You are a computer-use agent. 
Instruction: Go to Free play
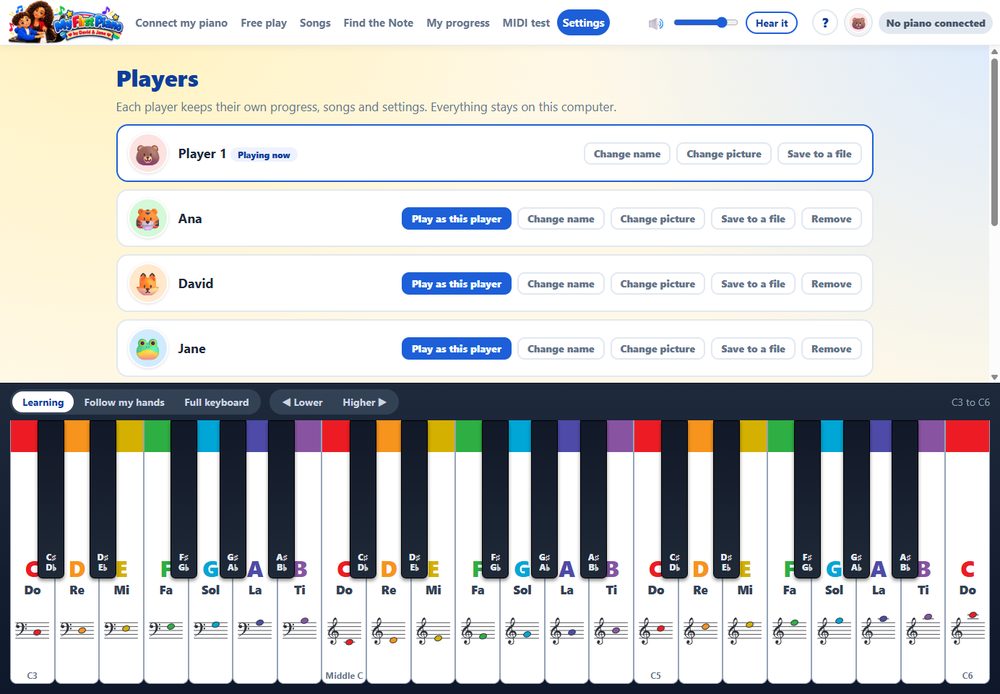tap(263, 23)
